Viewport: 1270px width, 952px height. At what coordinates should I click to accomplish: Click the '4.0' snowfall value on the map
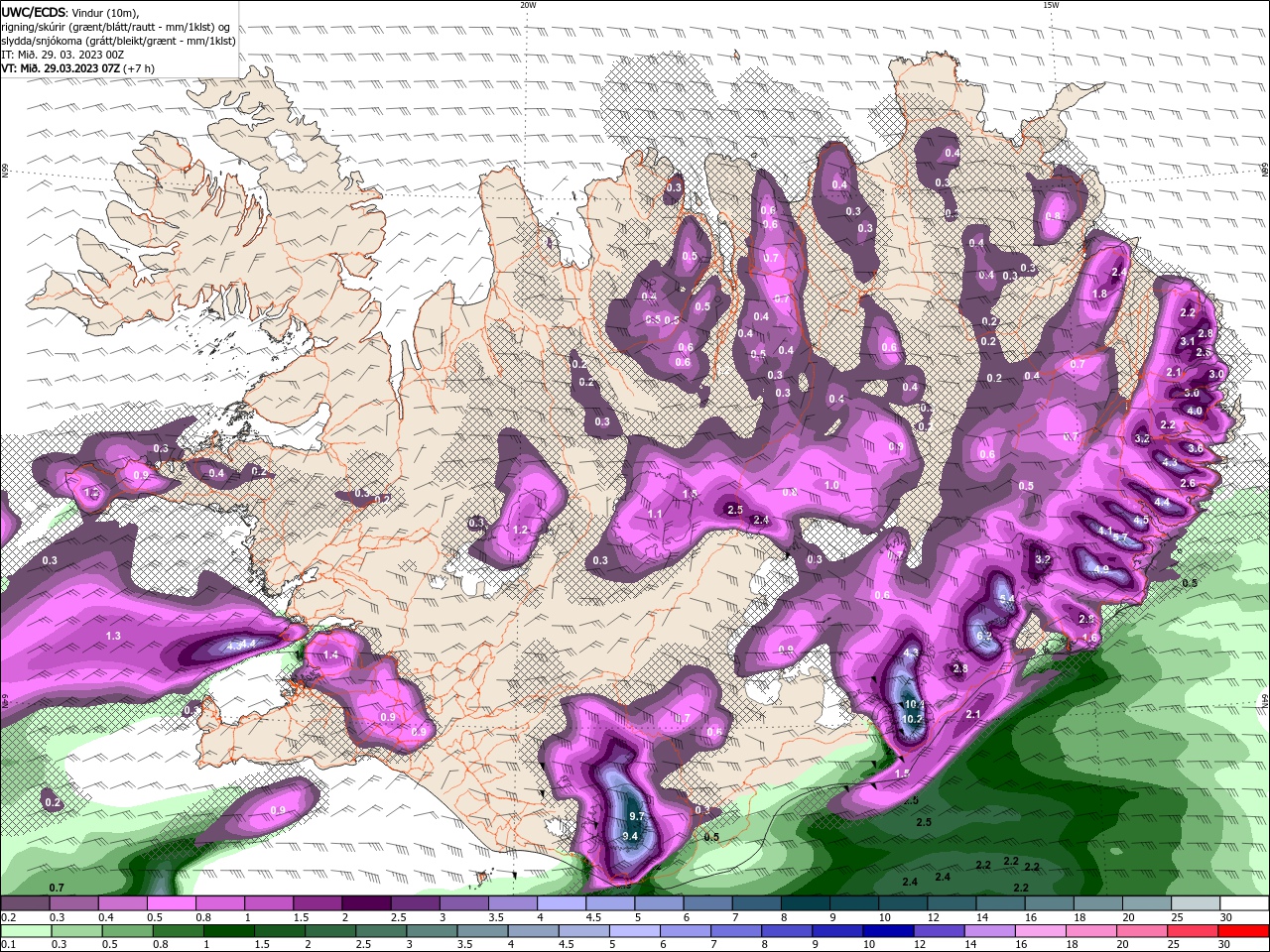(1195, 411)
